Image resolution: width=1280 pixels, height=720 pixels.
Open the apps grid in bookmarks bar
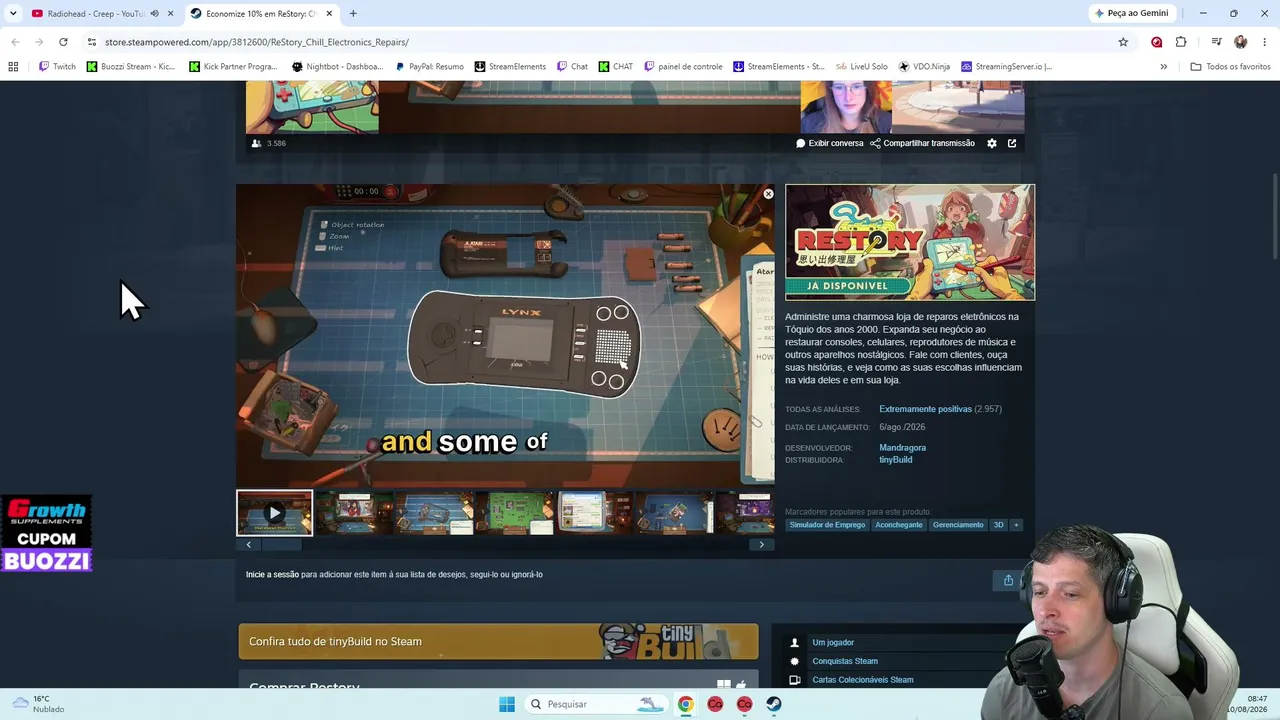(13, 67)
